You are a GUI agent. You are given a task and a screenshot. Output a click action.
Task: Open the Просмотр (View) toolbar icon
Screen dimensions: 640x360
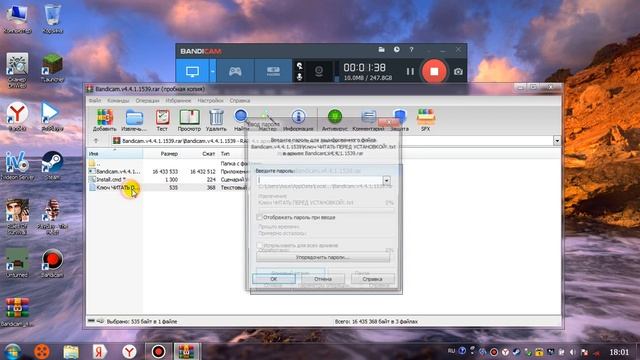pyautogui.click(x=189, y=120)
